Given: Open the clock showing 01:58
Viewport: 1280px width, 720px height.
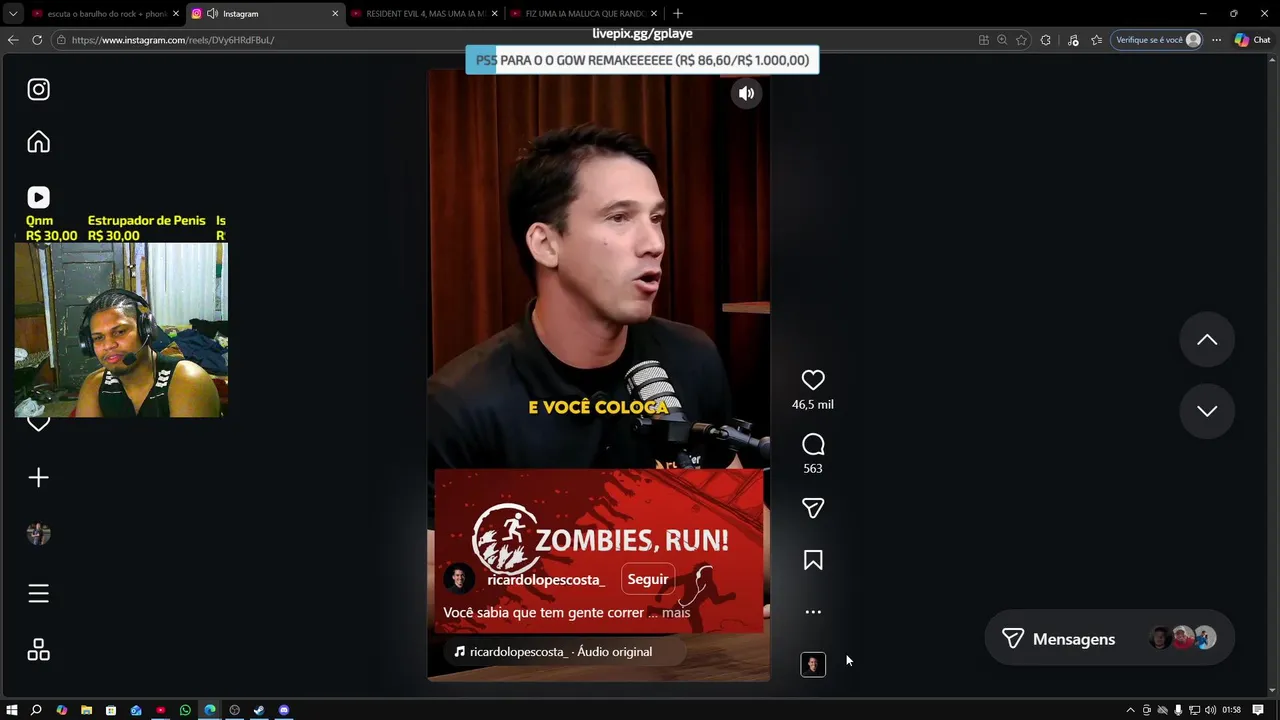Looking at the screenshot, I should tap(1231, 710).
